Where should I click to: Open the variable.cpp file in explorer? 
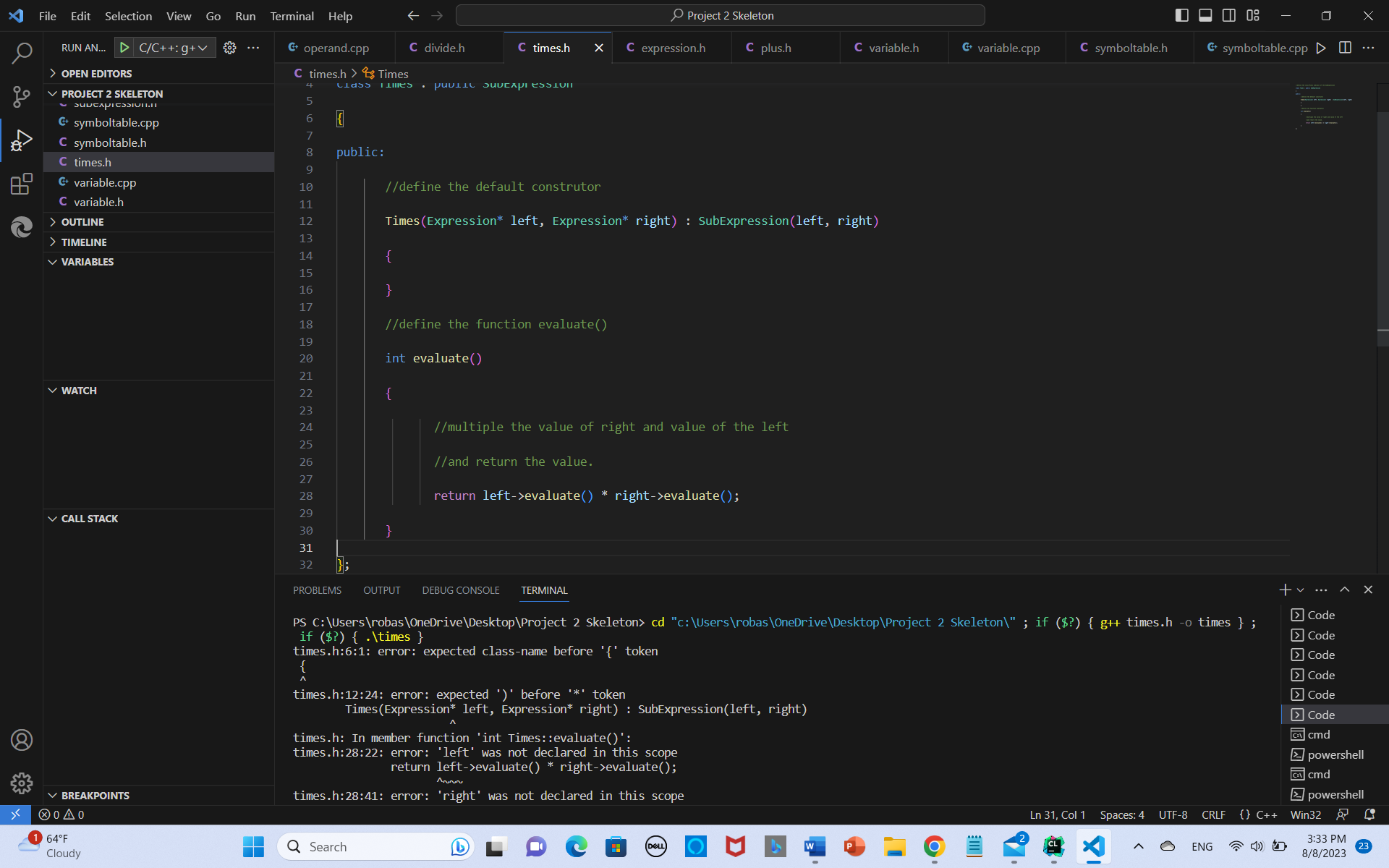(105, 182)
